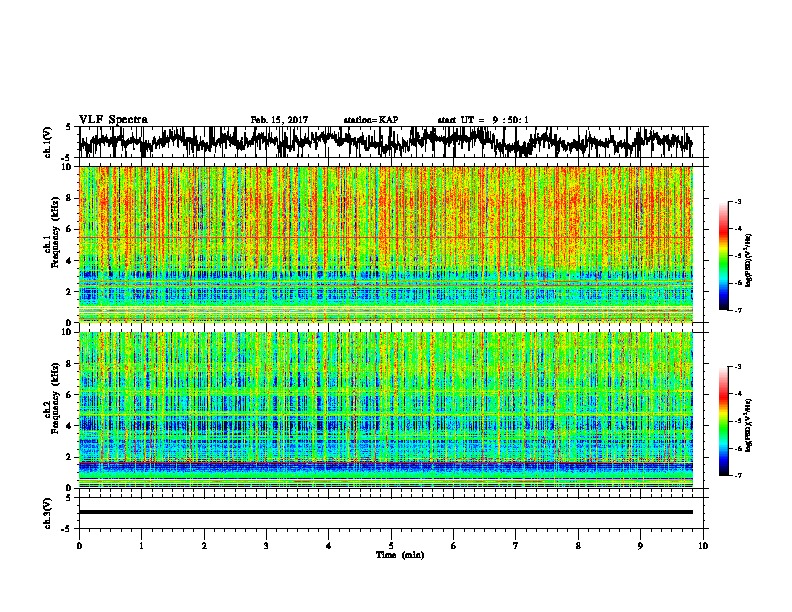Click time axis tick label "7"

pyautogui.click(x=516, y=546)
